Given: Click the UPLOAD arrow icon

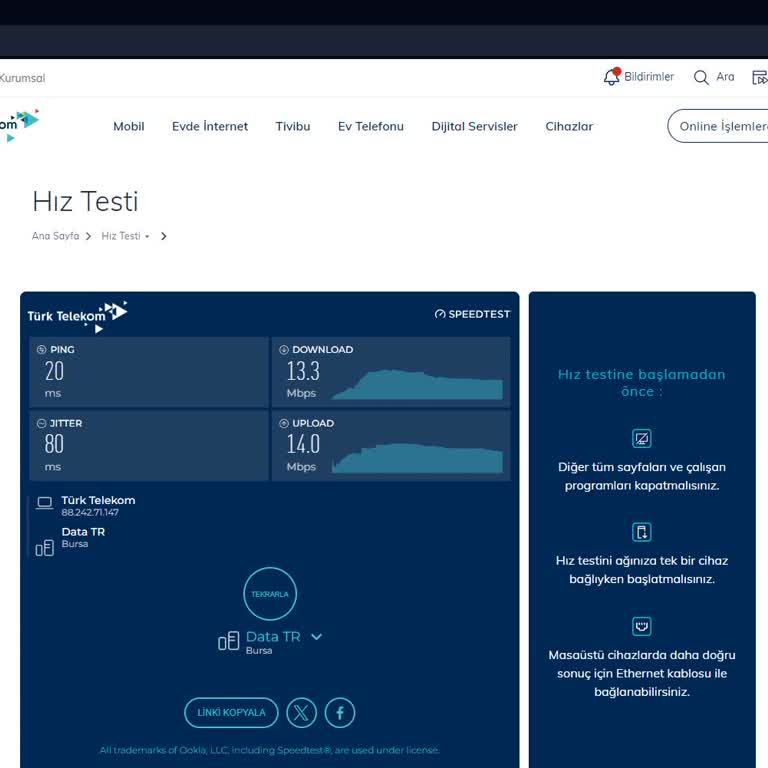Looking at the screenshot, I should point(284,424).
